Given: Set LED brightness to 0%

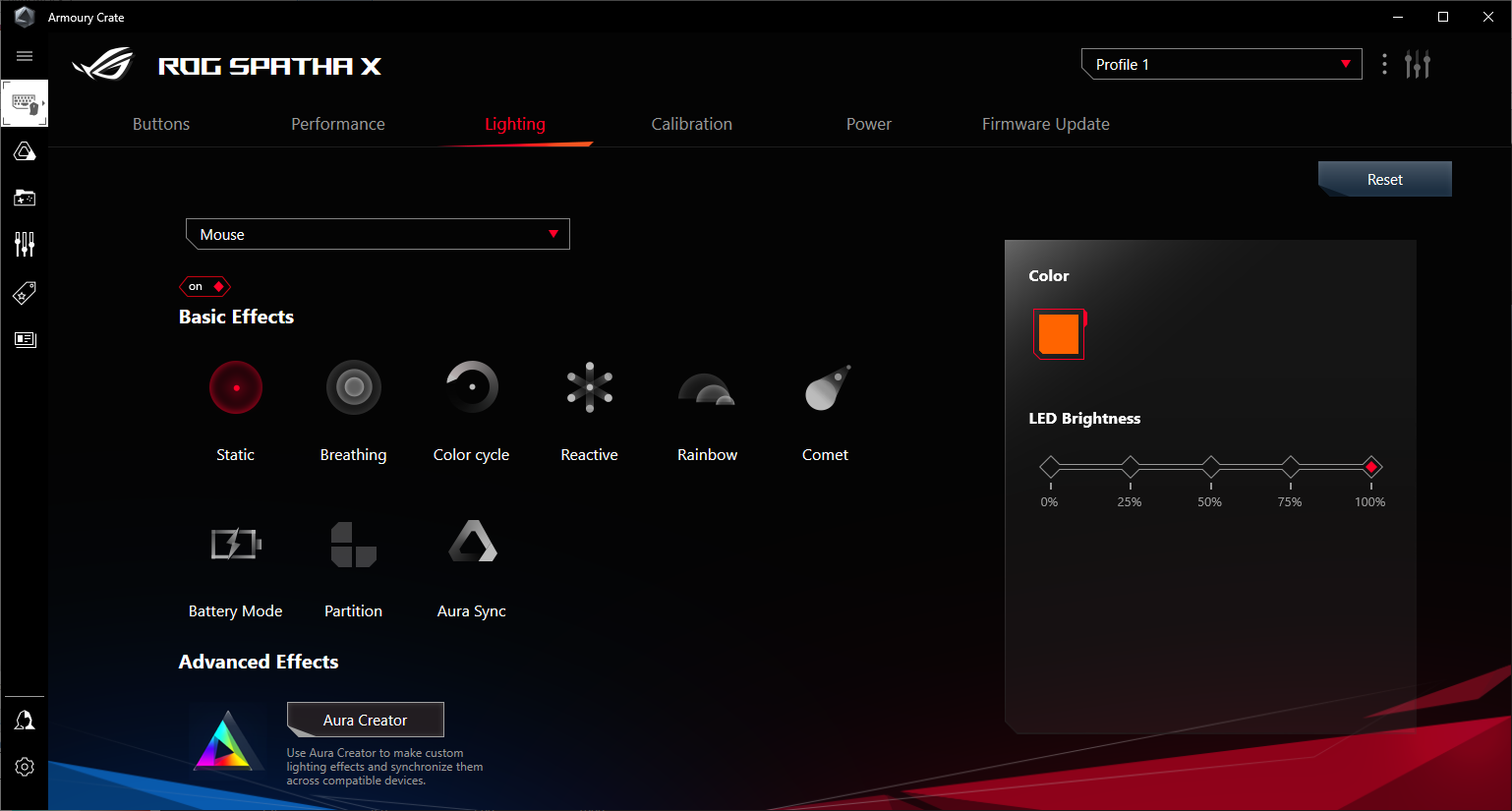Looking at the screenshot, I should point(1050,467).
